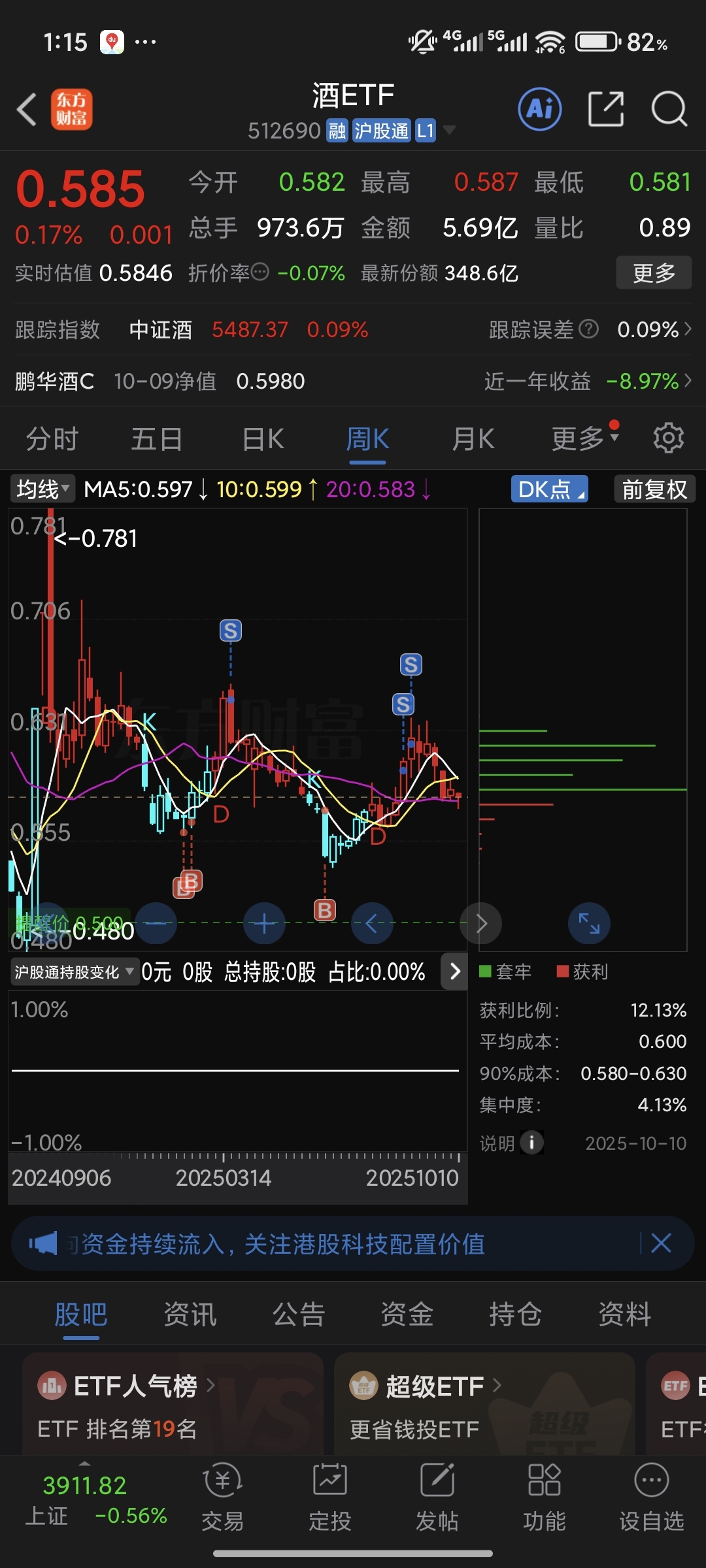
Task: Tap the bottom B buy marker
Action: (x=325, y=909)
